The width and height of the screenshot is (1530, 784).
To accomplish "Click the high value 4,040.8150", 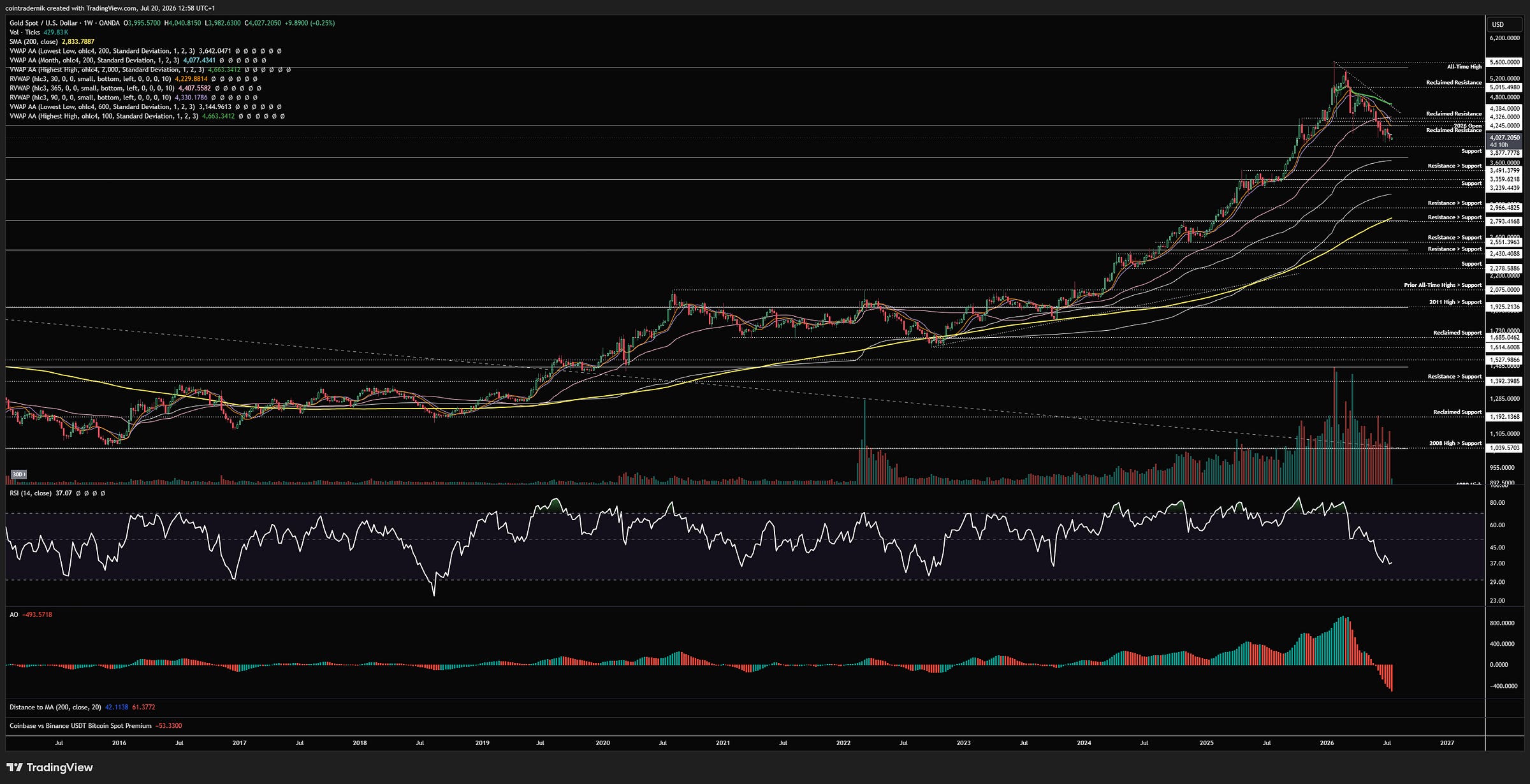I will point(184,23).
